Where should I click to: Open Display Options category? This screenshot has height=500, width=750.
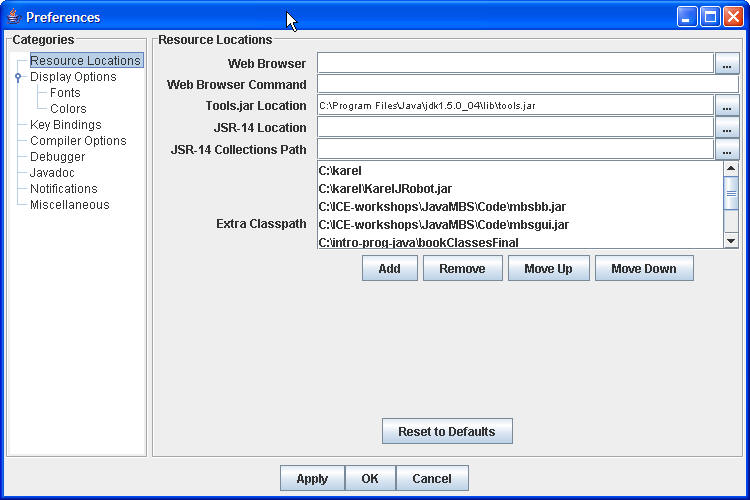[x=73, y=77]
